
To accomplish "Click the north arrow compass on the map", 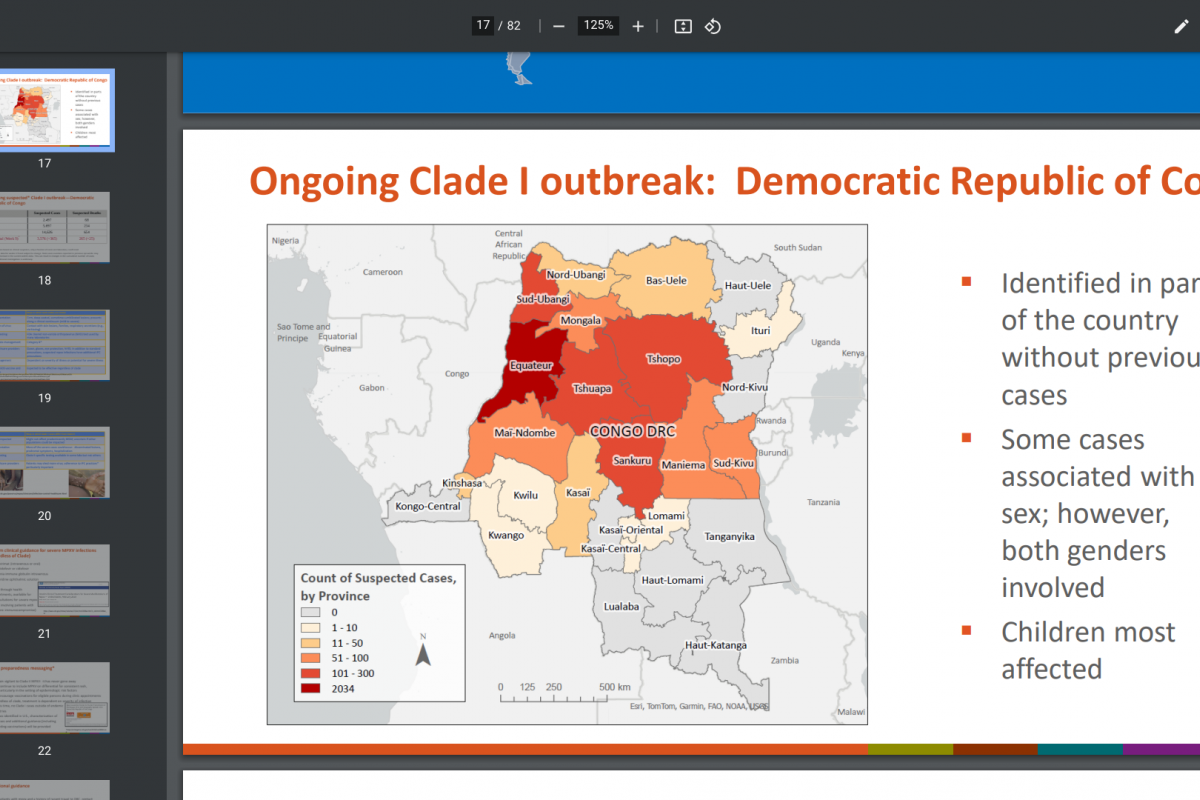I will (x=423, y=652).
